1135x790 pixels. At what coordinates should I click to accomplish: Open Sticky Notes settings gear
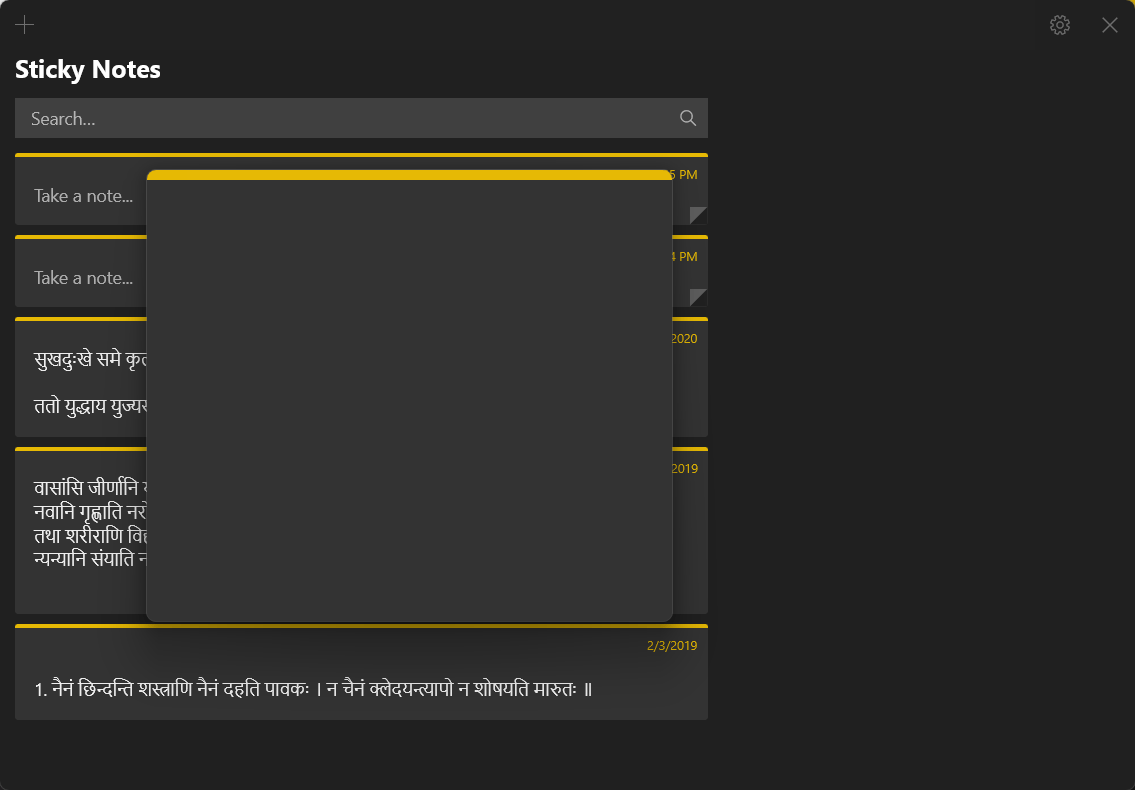pyautogui.click(x=1060, y=25)
